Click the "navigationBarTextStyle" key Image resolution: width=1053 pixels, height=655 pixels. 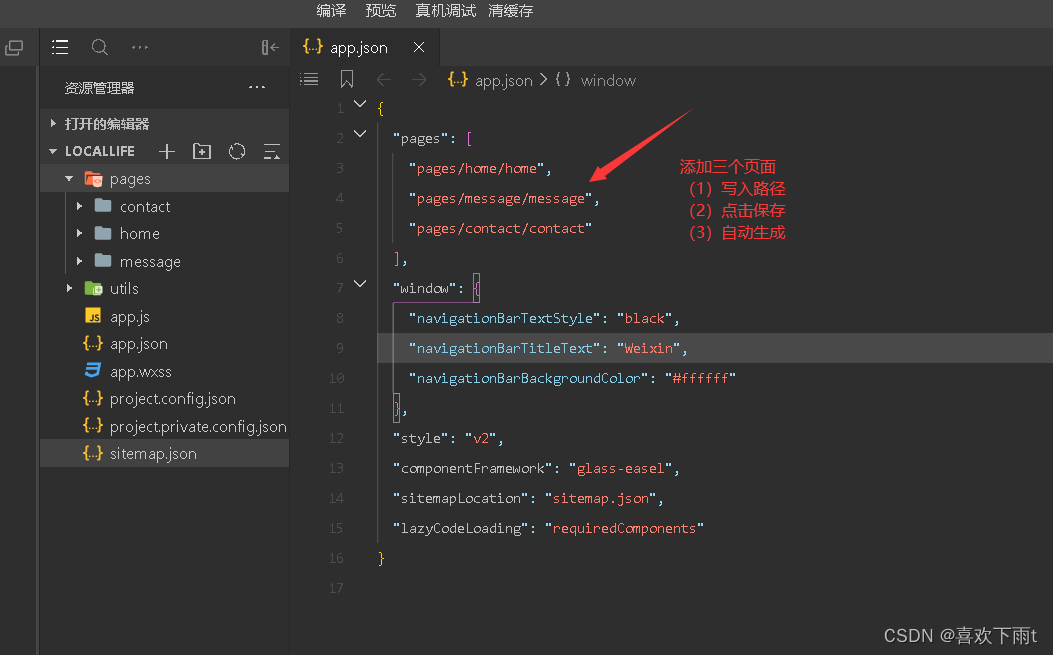505,318
